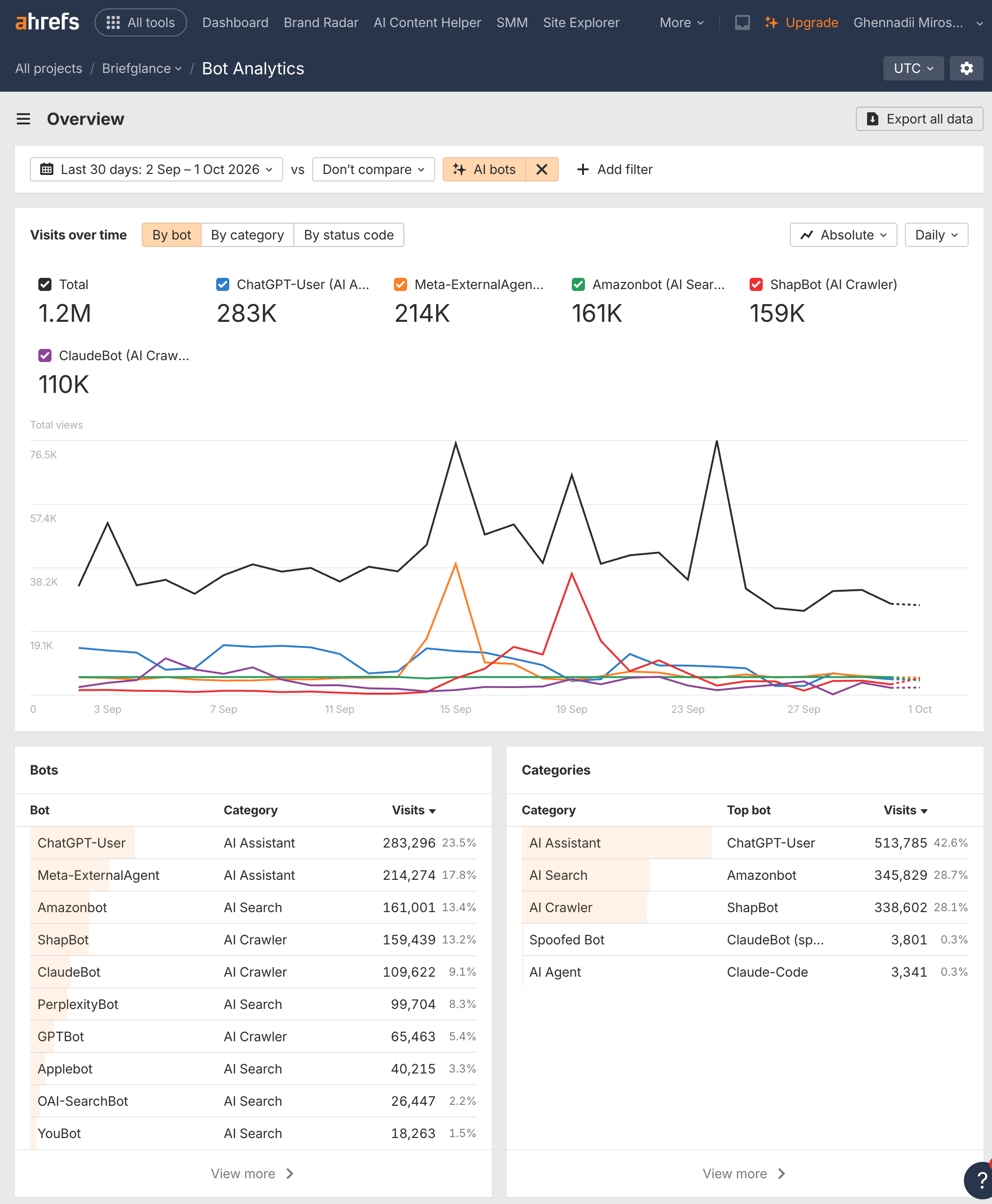Open the Ghennadii Miros account menu

(x=918, y=22)
